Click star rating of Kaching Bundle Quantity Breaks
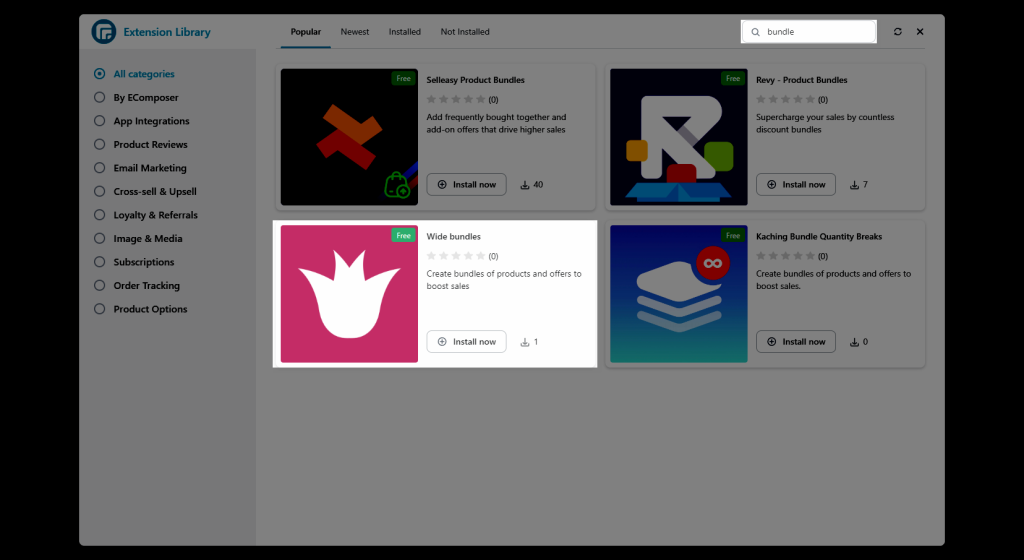Viewport: 1024px width, 560px height. point(786,256)
